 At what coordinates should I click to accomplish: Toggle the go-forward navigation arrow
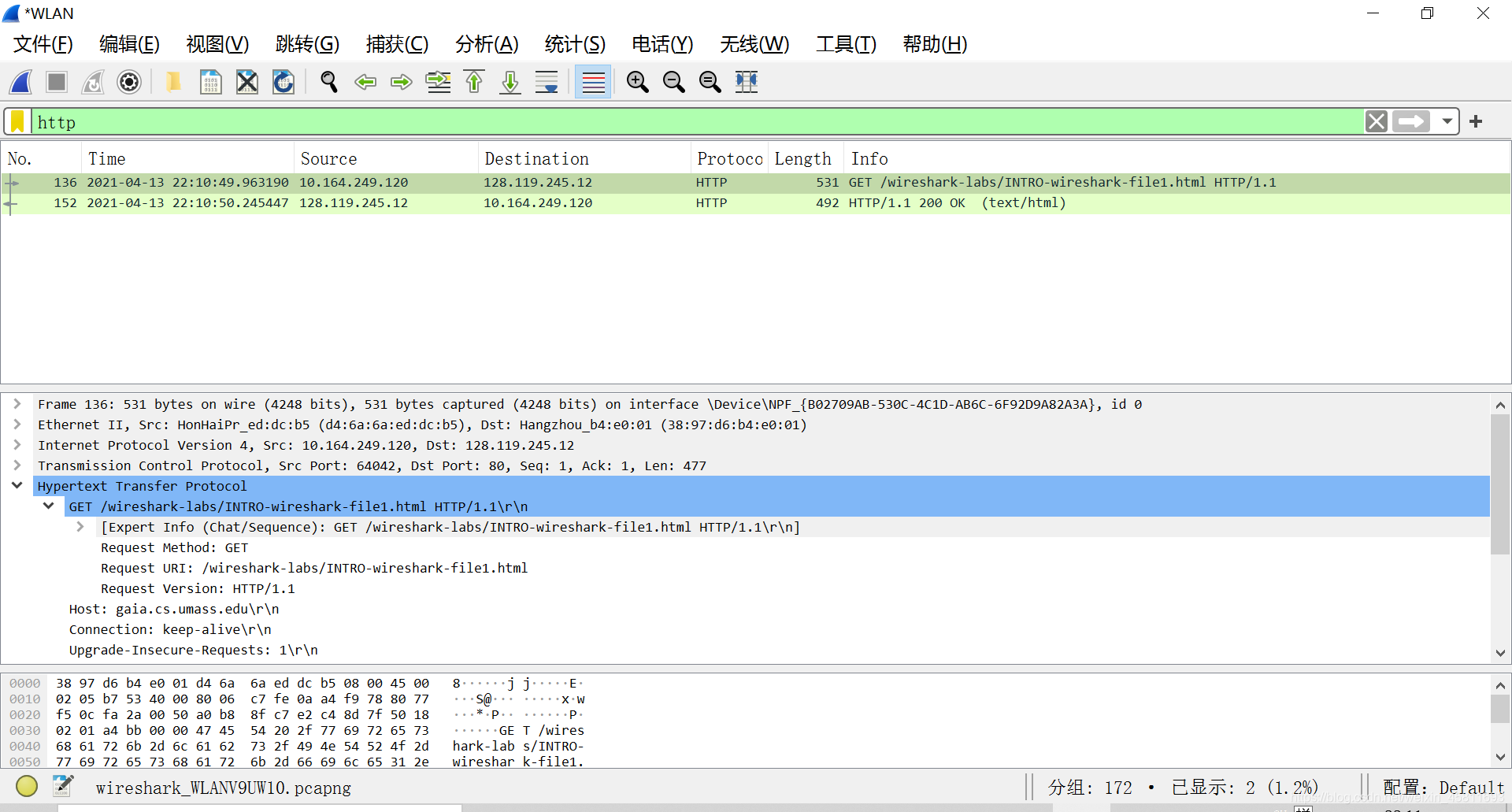coord(401,82)
